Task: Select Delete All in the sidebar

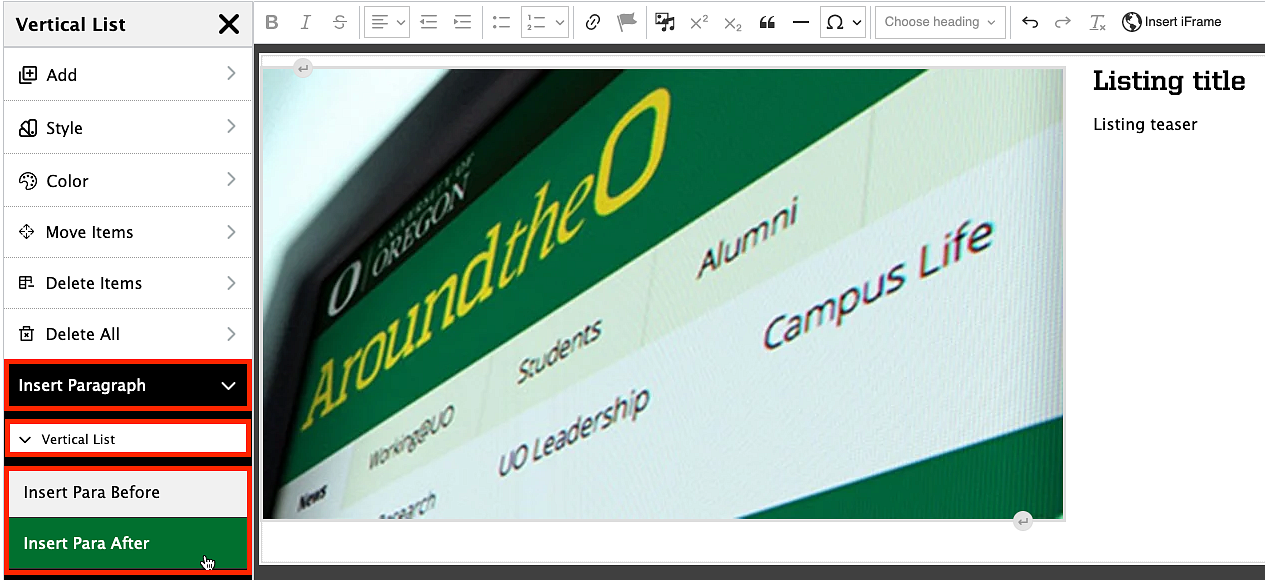Action: tap(87, 333)
